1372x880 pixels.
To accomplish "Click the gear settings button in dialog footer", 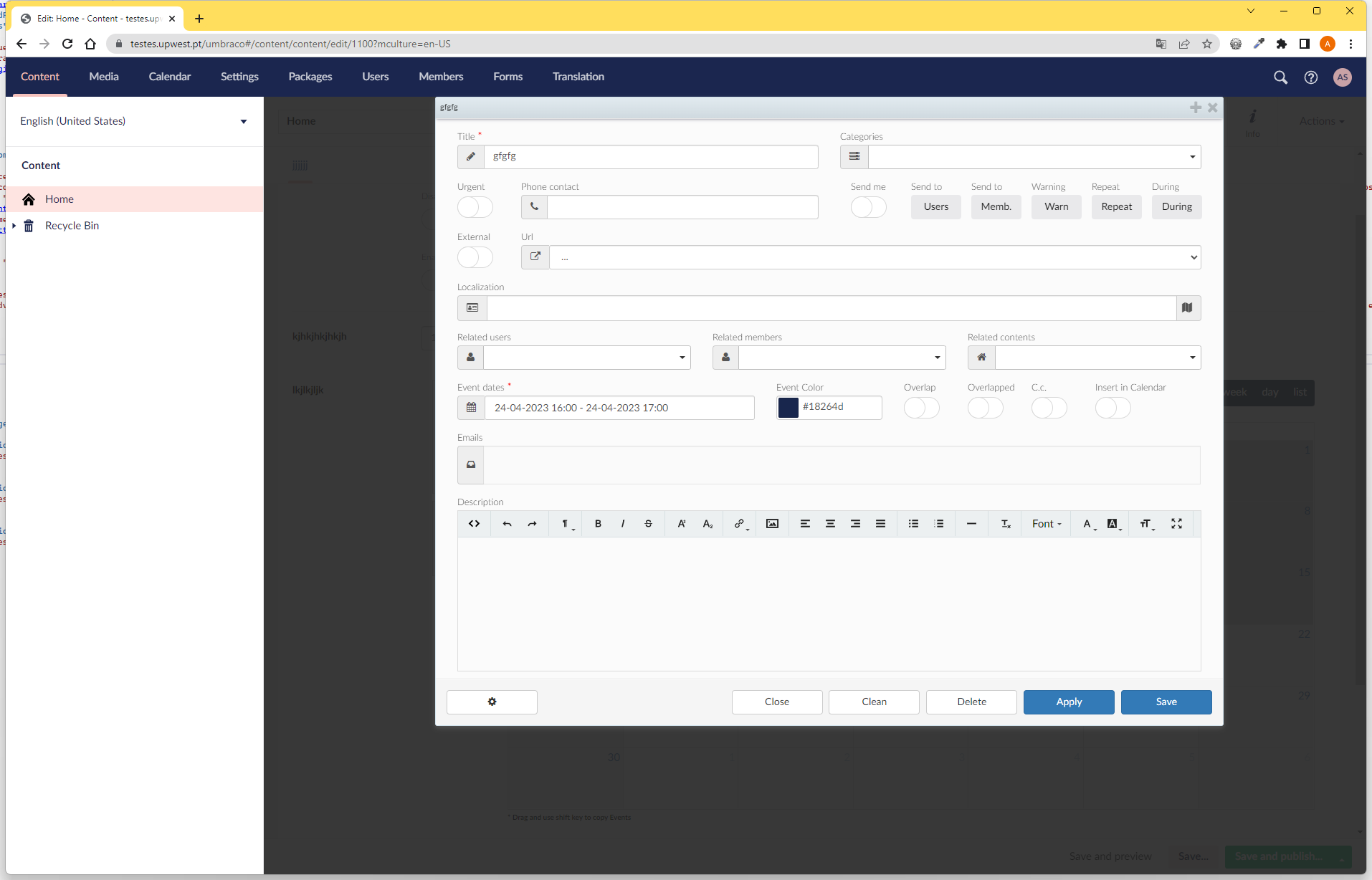I will click(492, 702).
